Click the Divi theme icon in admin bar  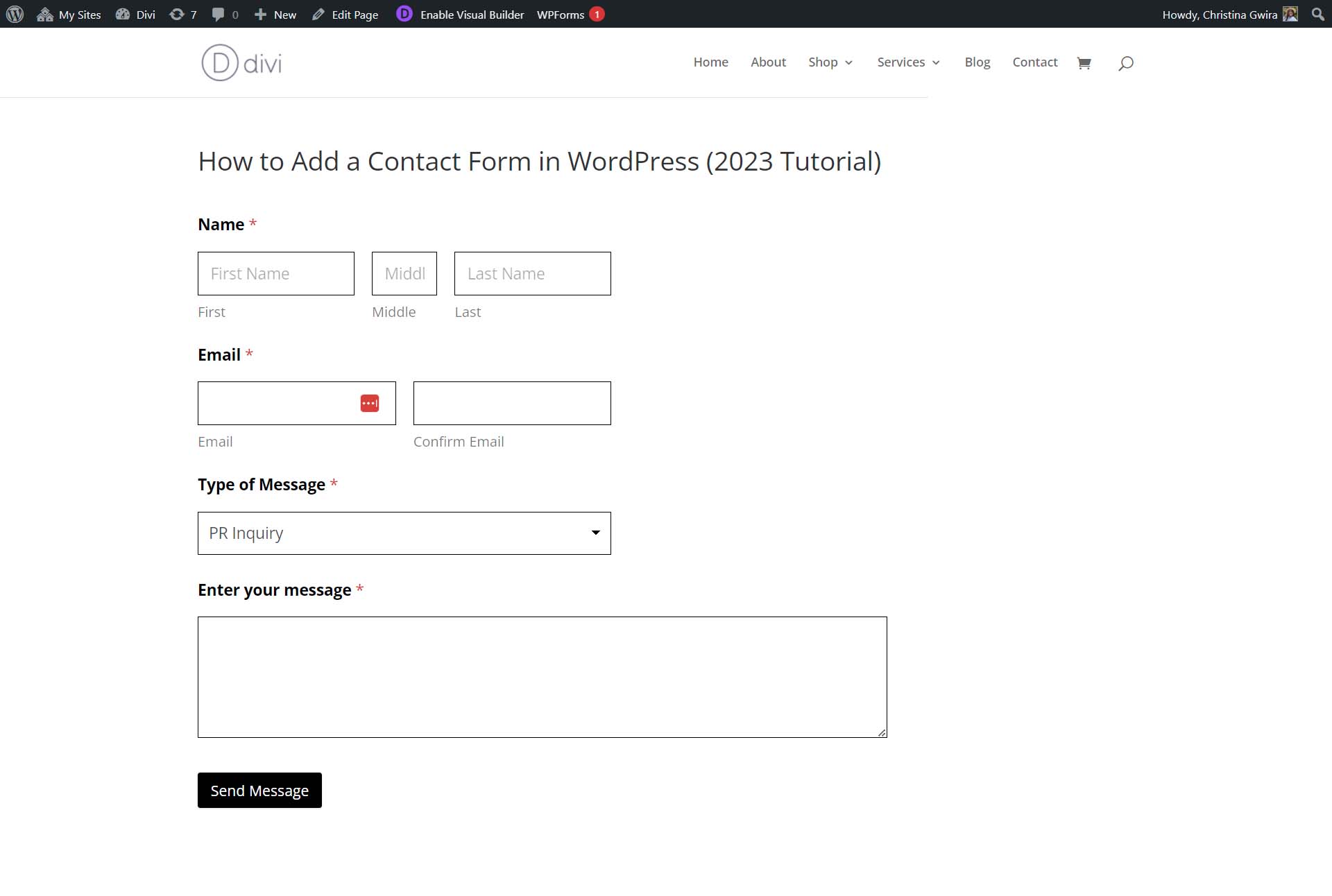pyautogui.click(x=122, y=13)
